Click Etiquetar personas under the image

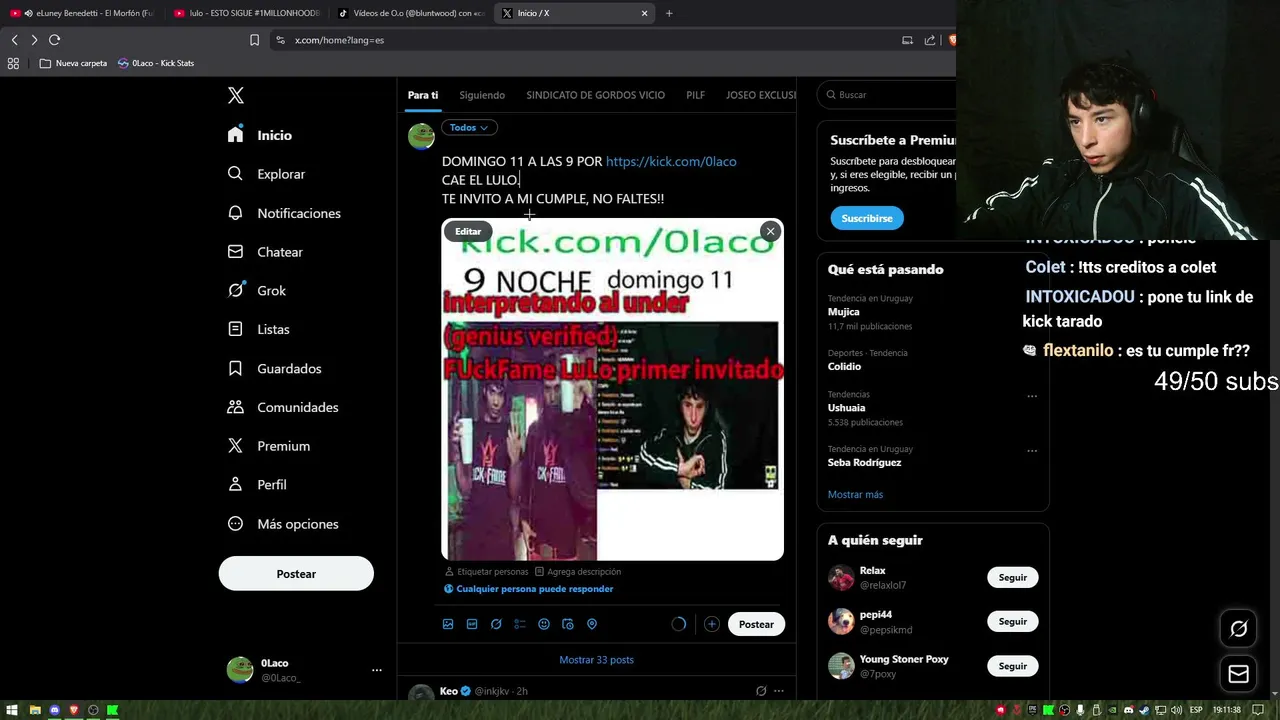coord(486,572)
